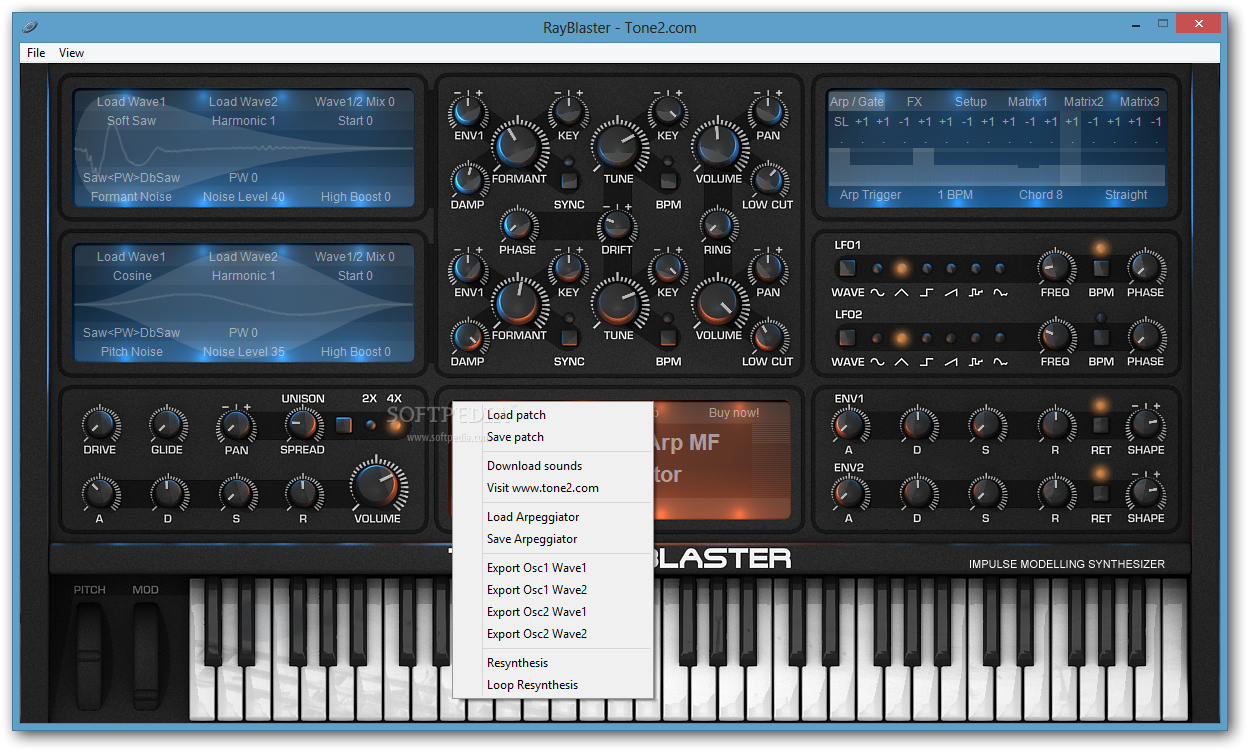Screen dimensions: 1248x751
Task: Select the sine waveform icon in LFO2
Action: 876,362
